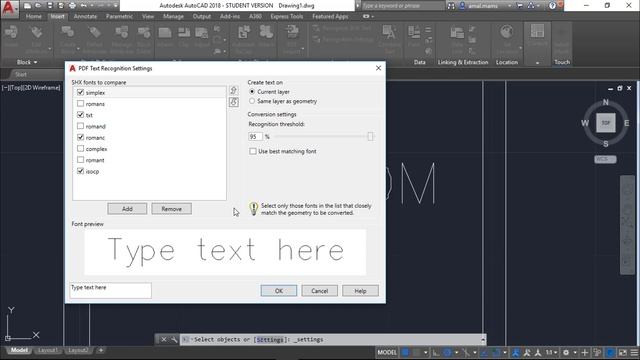The width and height of the screenshot is (640, 360).
Task: Select Current layer radio button
Action: pos(252,91)
